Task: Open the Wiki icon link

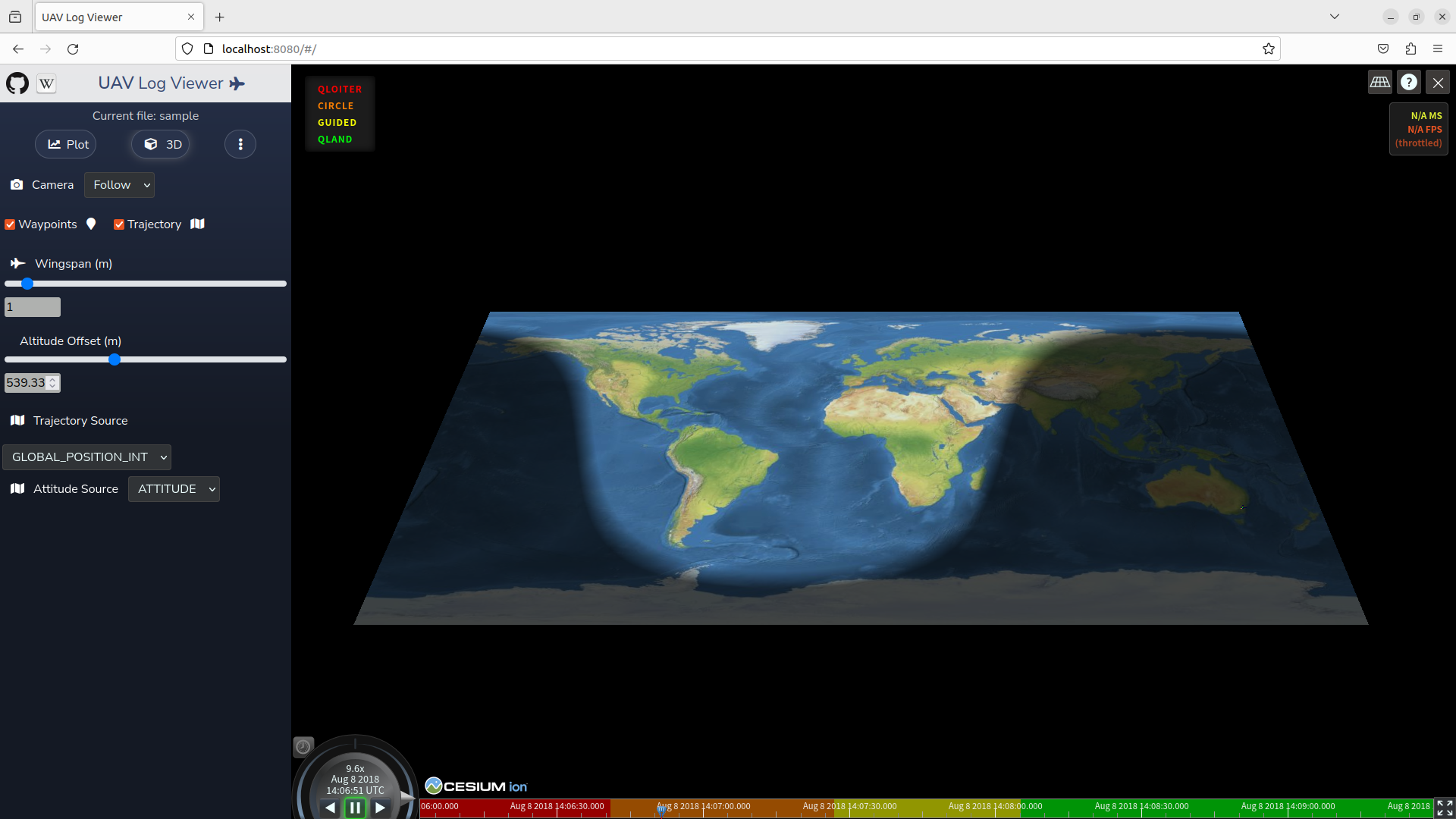Action: click(46, 83)
